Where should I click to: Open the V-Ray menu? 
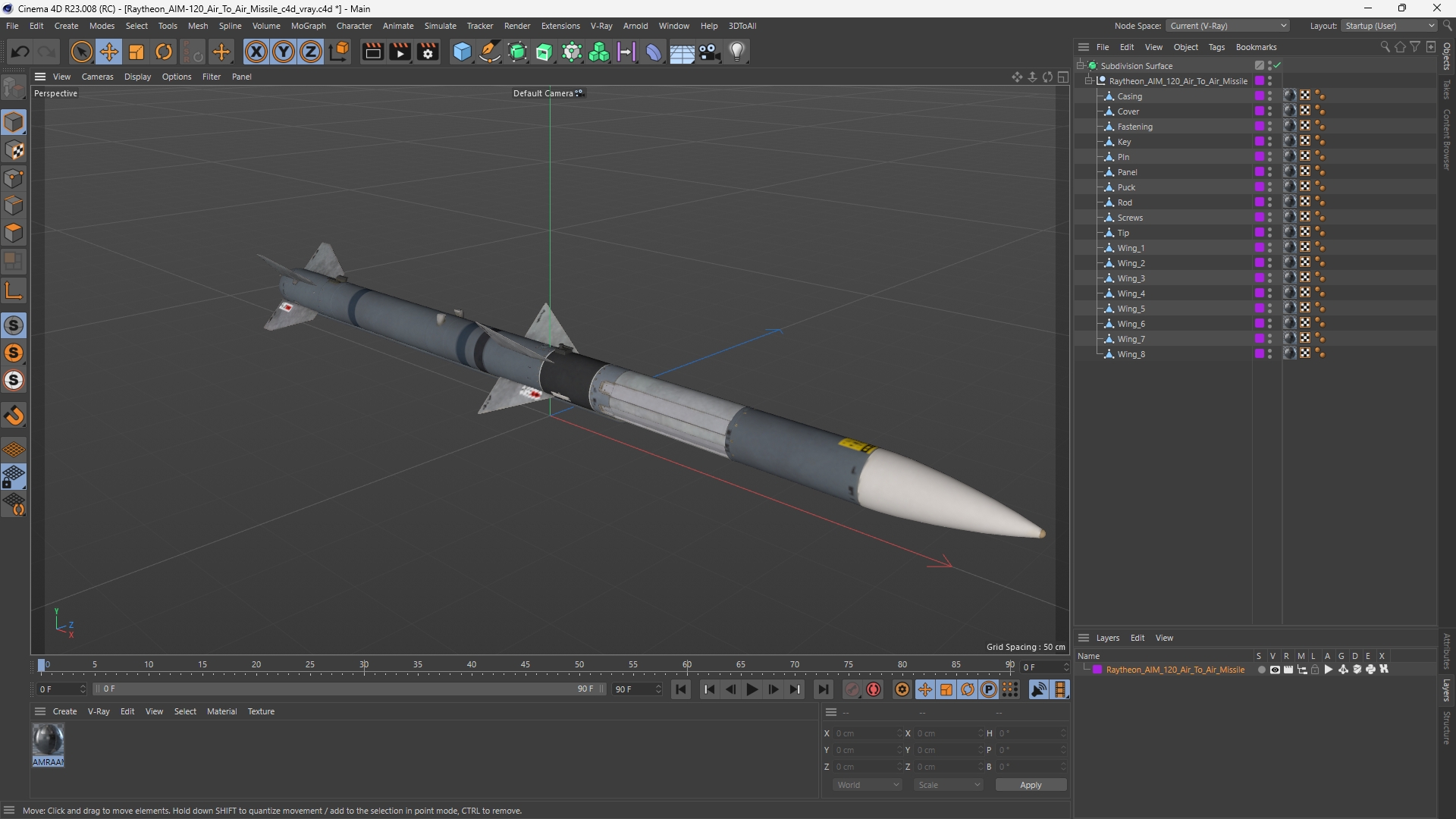tap(601, 26)
